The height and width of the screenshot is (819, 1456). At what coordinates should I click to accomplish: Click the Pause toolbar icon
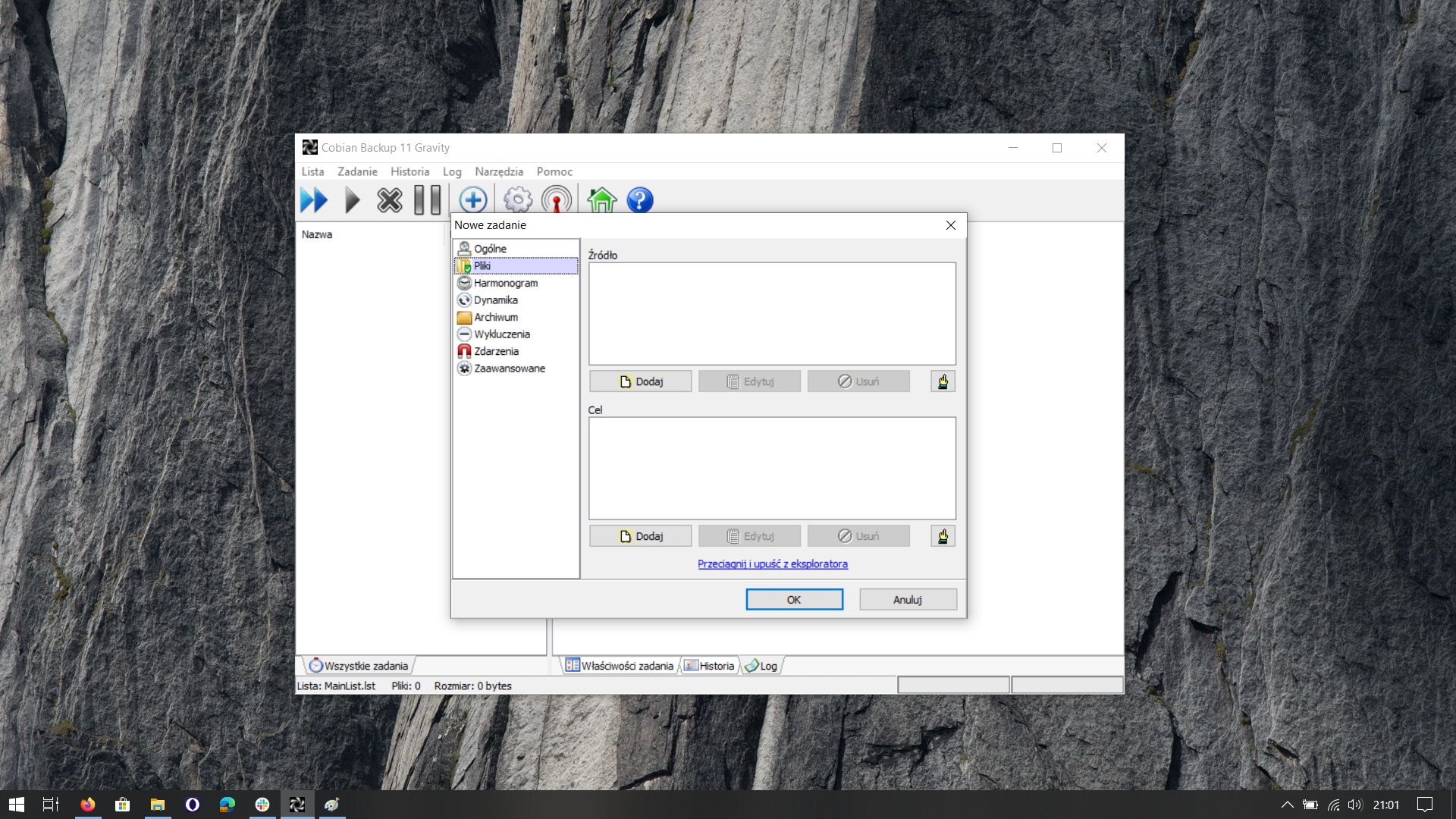point(427,200)
